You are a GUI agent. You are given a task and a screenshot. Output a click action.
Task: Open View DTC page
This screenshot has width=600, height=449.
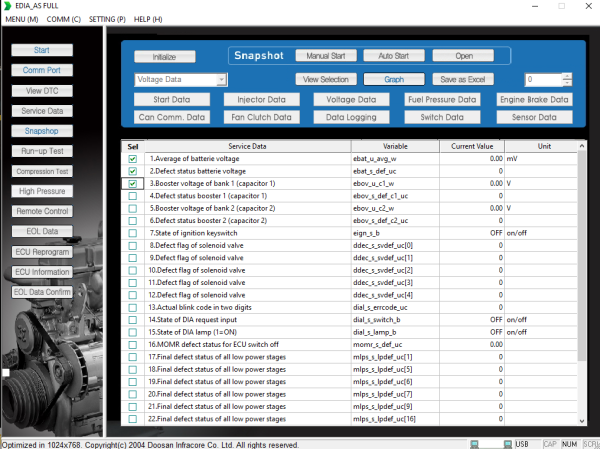[42, 91]
